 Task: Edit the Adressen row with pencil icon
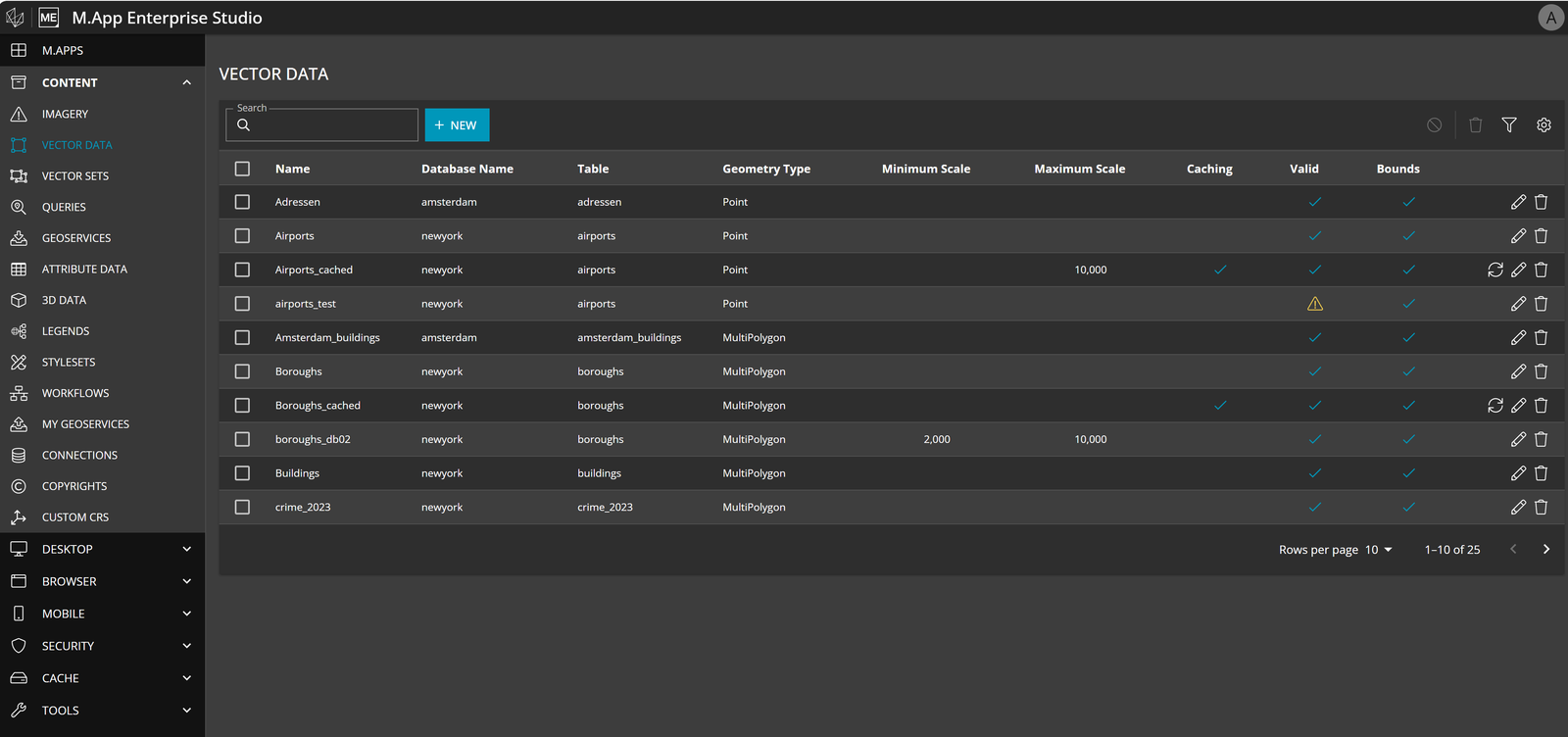[x=1518, y=202]
